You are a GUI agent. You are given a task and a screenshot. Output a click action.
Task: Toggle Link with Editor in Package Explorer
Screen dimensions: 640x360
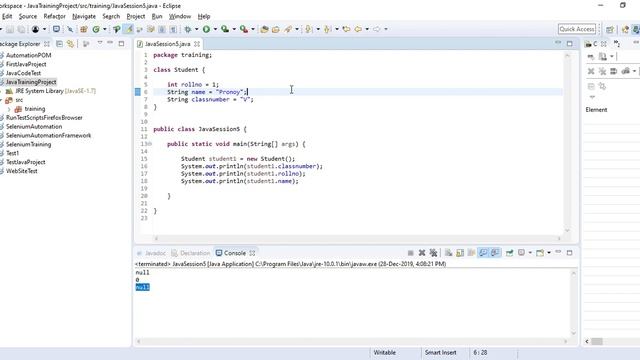(70, 44)
